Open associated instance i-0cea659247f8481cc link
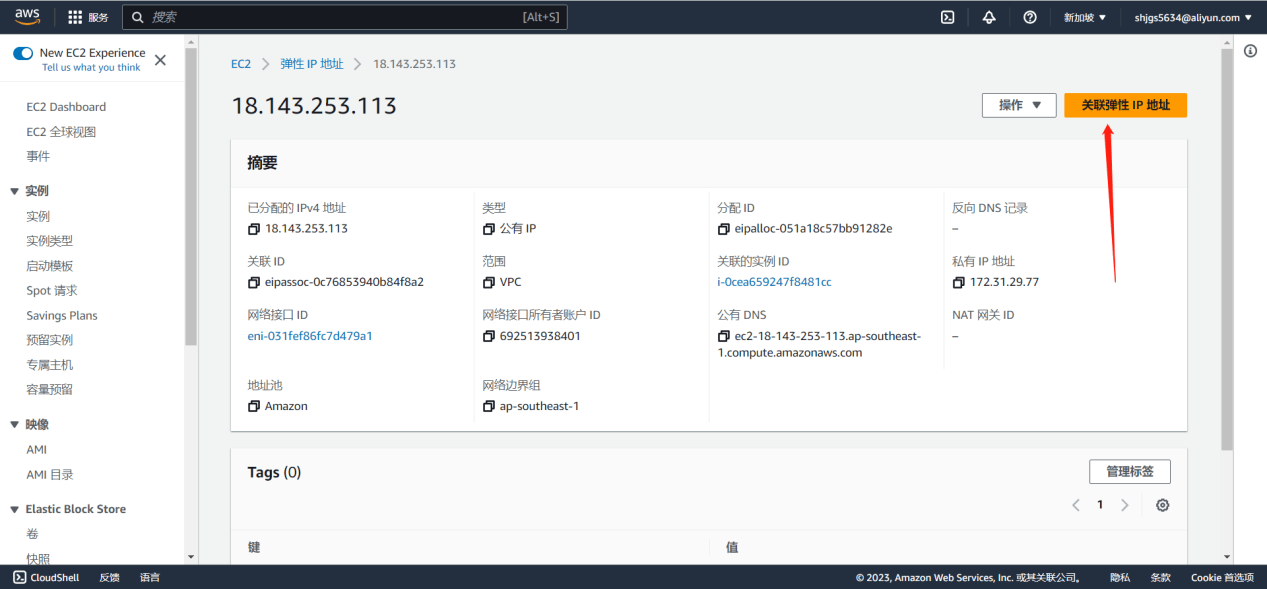This screenshot has width=1267, height=589. tap(774, 282)
